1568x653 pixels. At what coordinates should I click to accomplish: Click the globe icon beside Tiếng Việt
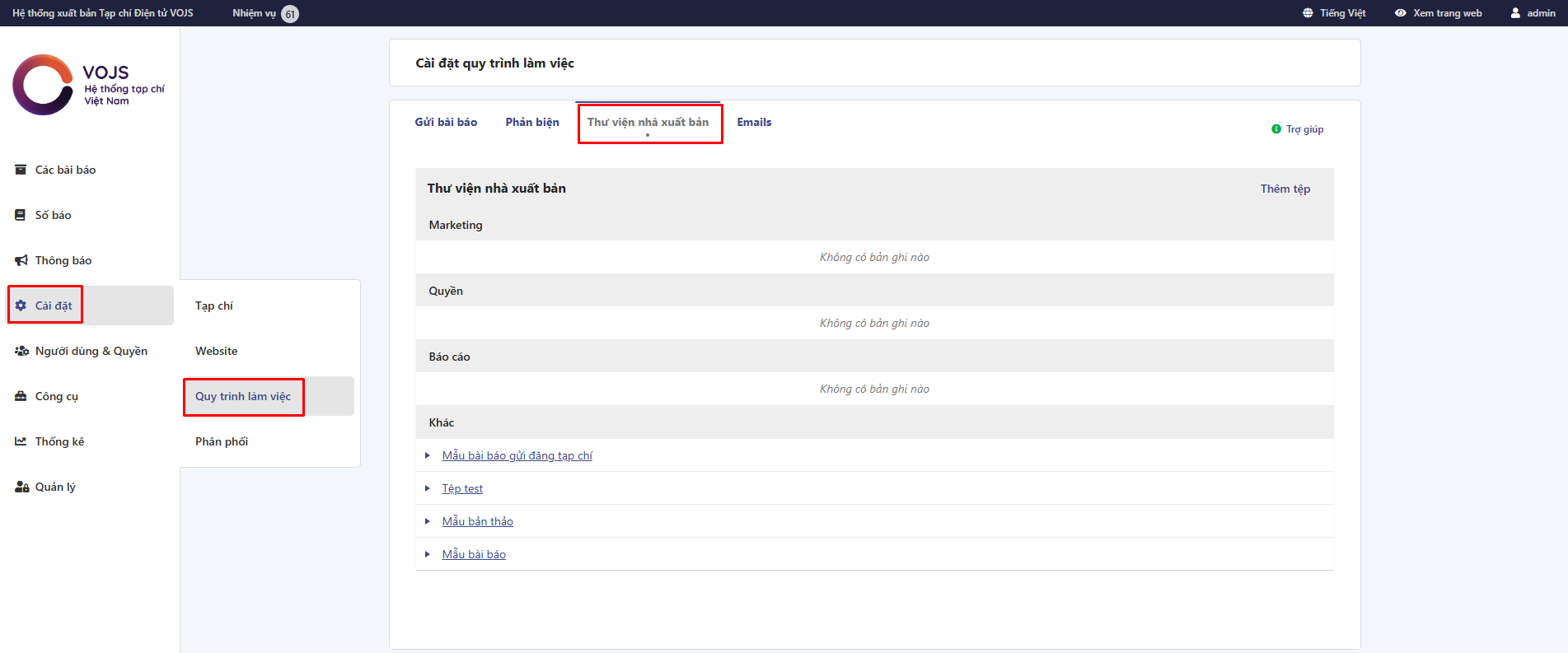point(1308,13)
